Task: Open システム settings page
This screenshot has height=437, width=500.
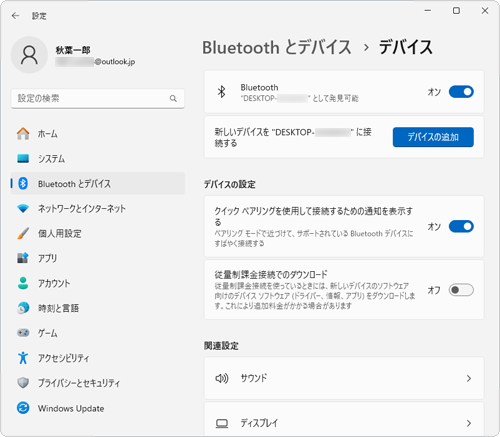Action: (98, 158)
